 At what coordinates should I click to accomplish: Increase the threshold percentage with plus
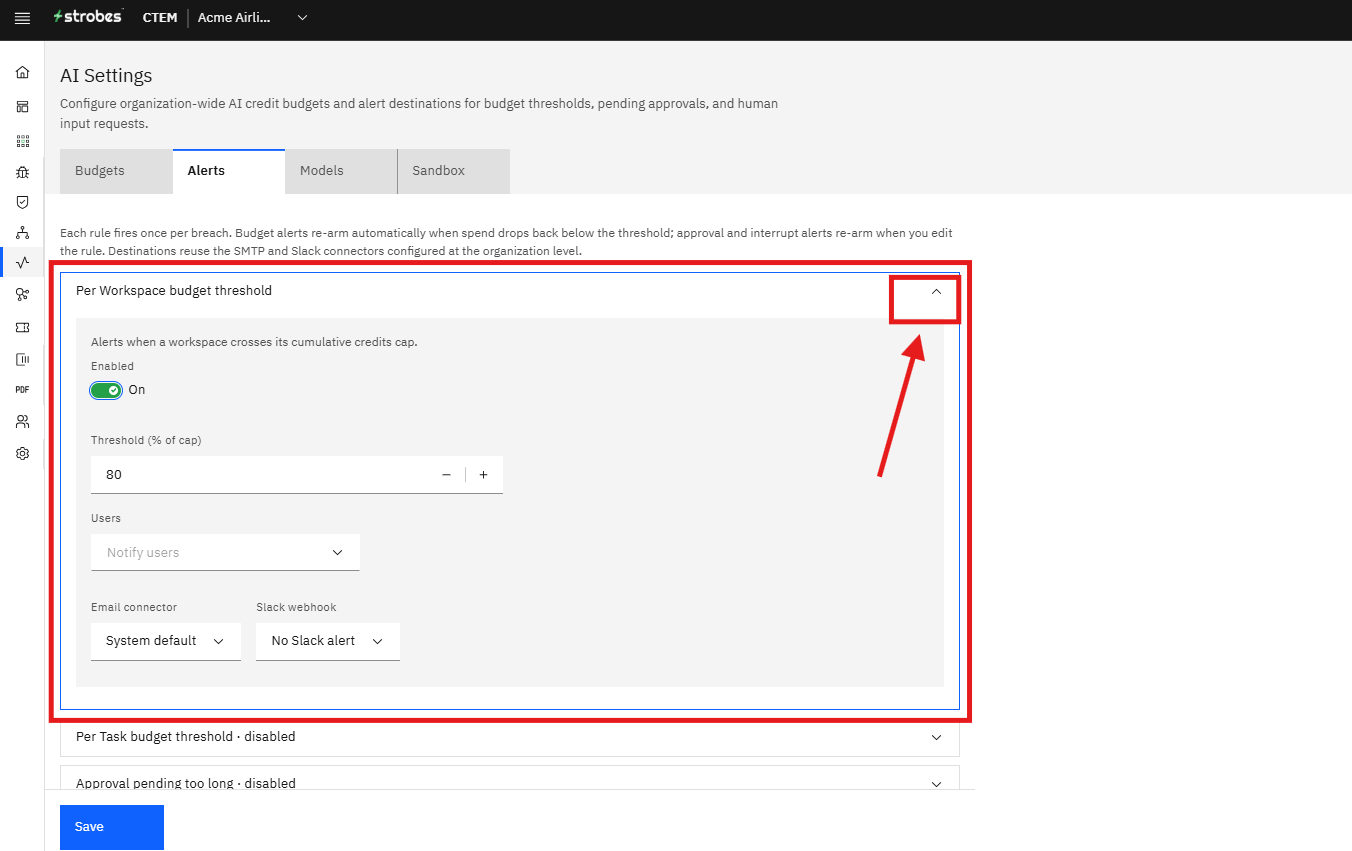[484, 475]
